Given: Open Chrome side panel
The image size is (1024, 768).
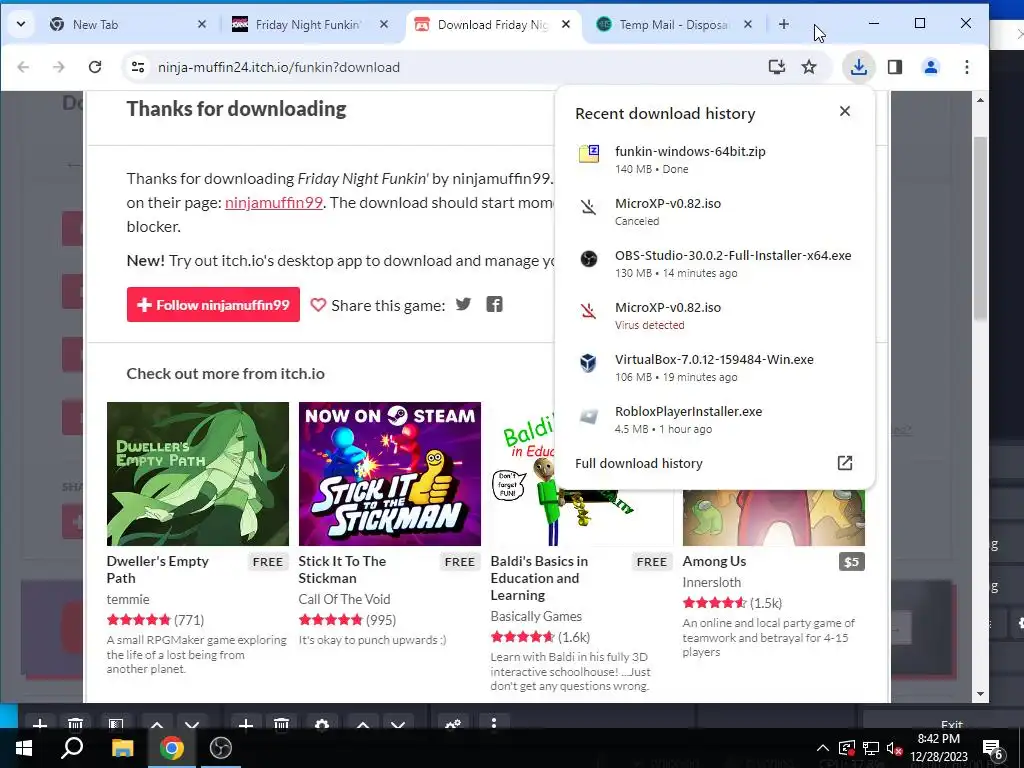Looking at the screenshot, I should 895,67.
